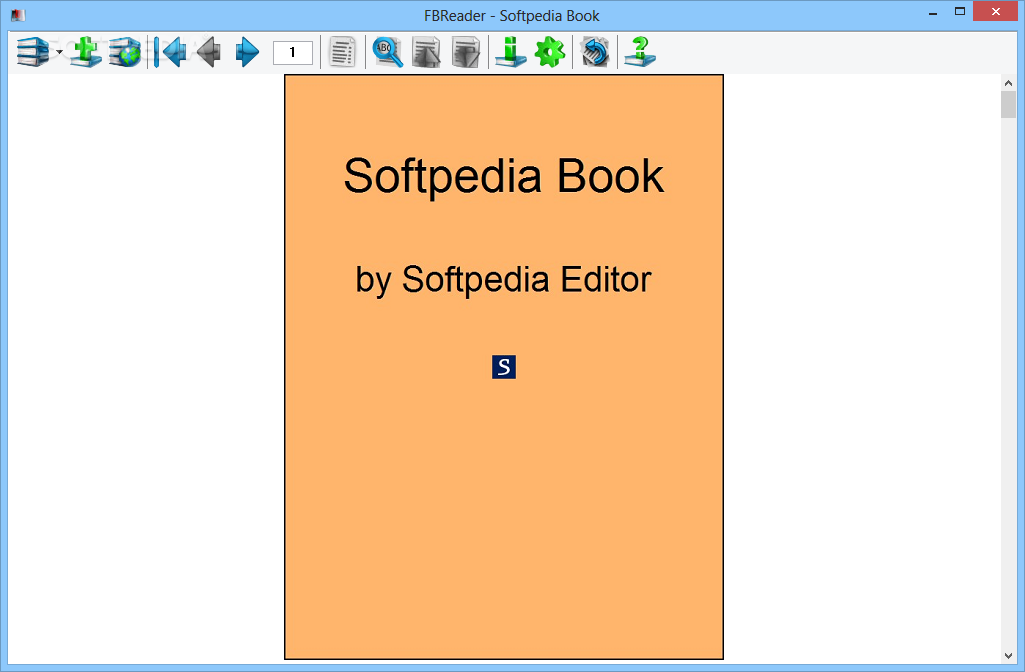Click 'by Softpedia Editor' text on cover

coord(503,280)
